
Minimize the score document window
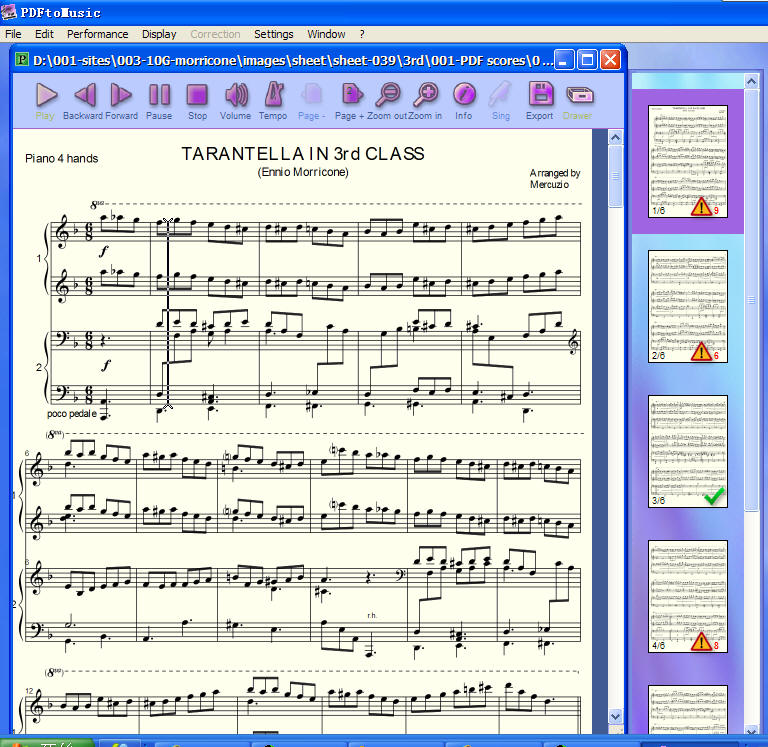pyautogui.click(x=564, y=60)
